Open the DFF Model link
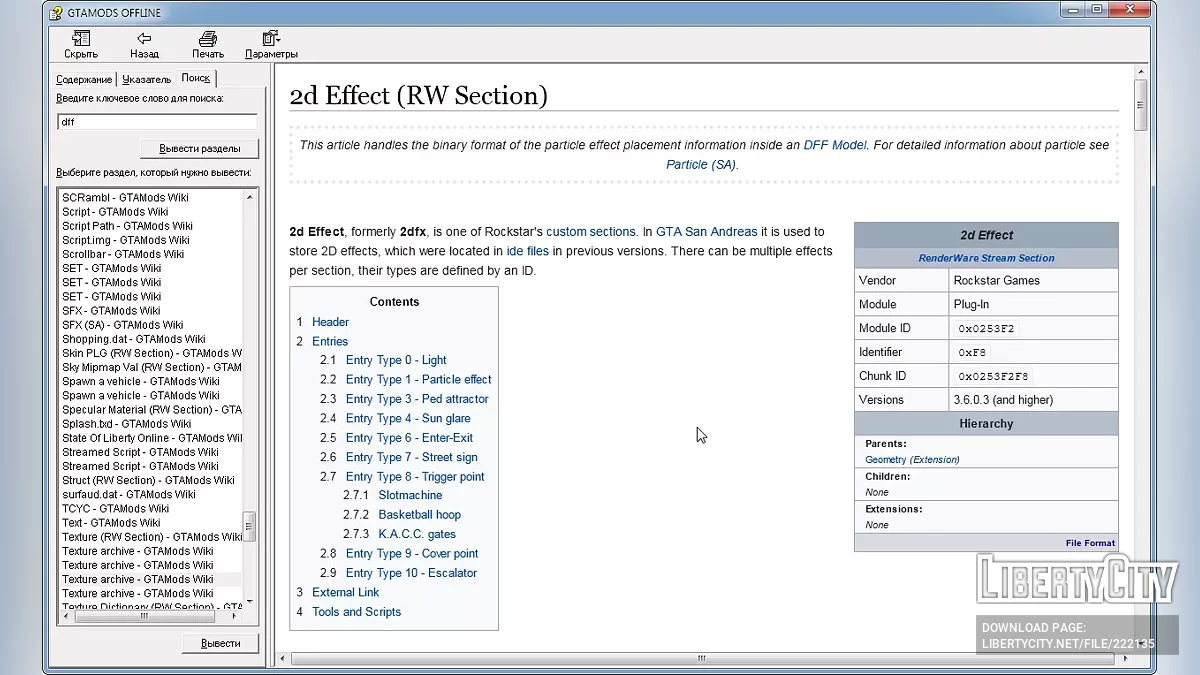The width and height of the screenshot is (1200, 675). (x=835, y=145)
